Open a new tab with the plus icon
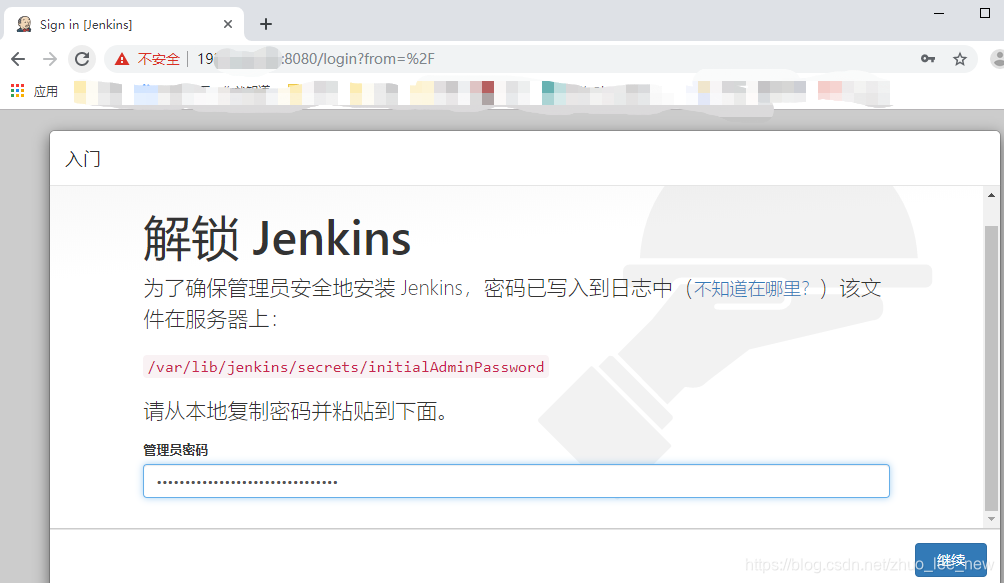The width and height of the screenshot is (1004, 583). point(265,23)
